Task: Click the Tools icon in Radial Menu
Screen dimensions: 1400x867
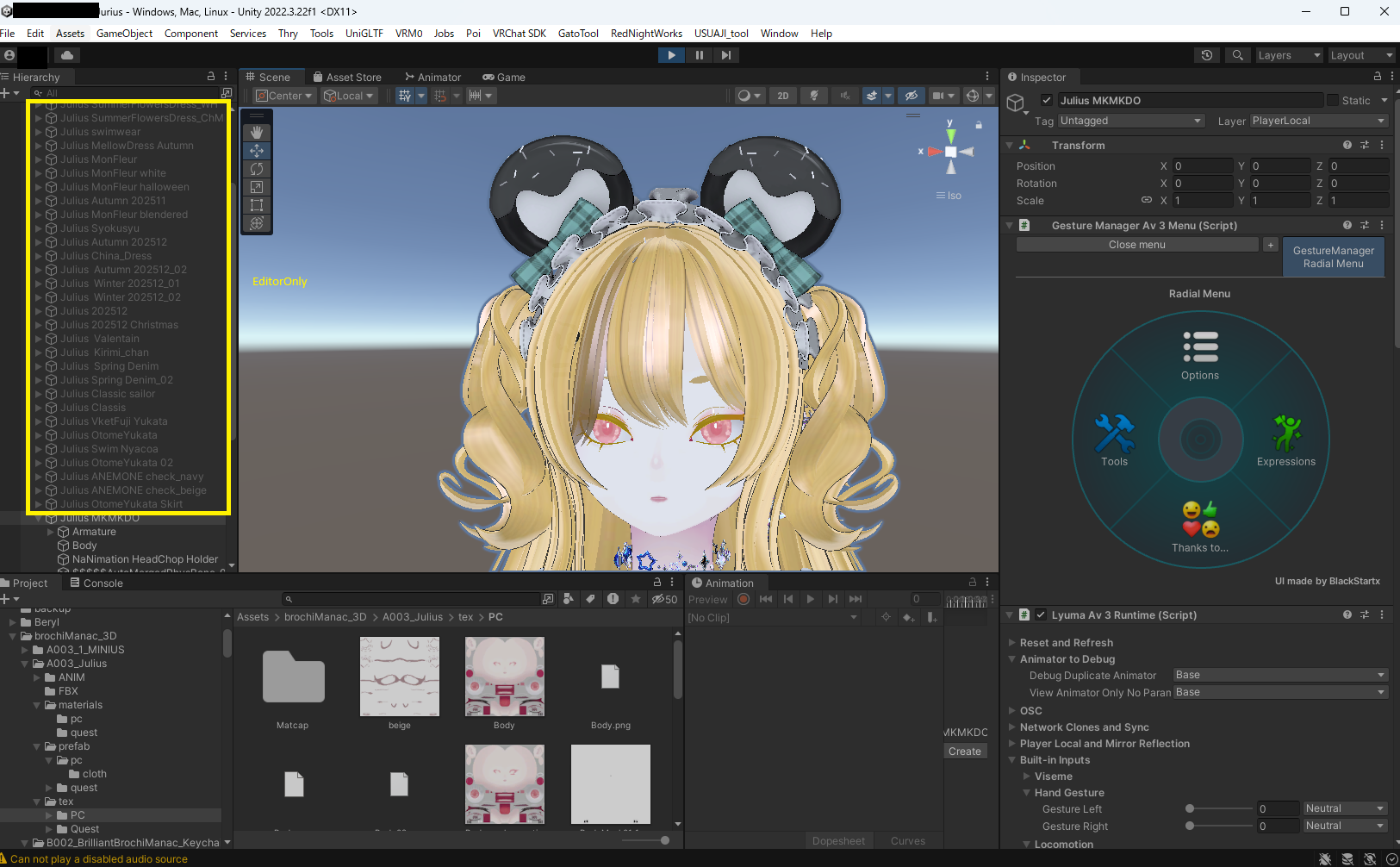Action: 1114,433
